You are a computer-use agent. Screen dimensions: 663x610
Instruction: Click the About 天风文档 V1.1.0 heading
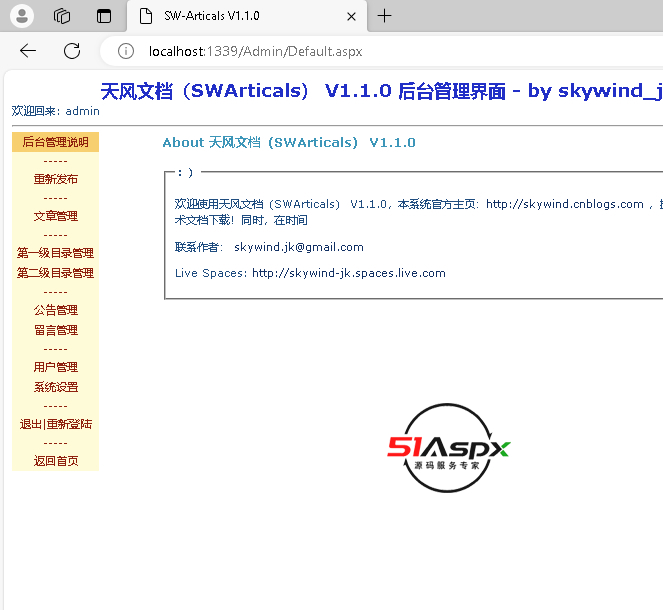289,142
